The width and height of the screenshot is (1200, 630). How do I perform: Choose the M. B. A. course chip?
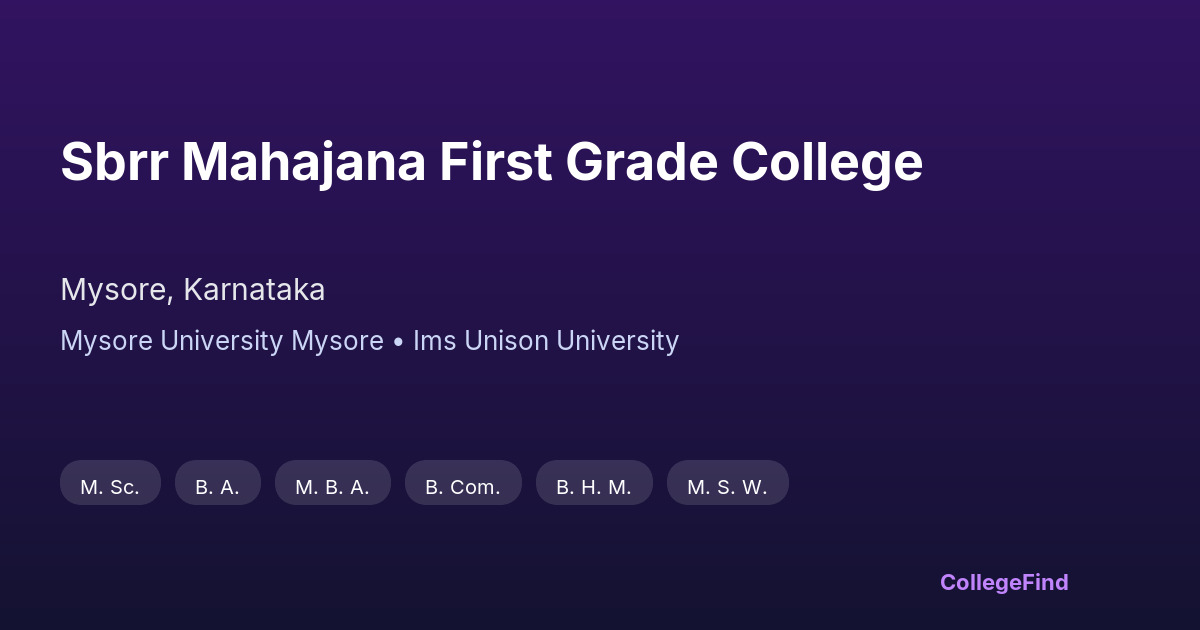(x=332, y=487)
